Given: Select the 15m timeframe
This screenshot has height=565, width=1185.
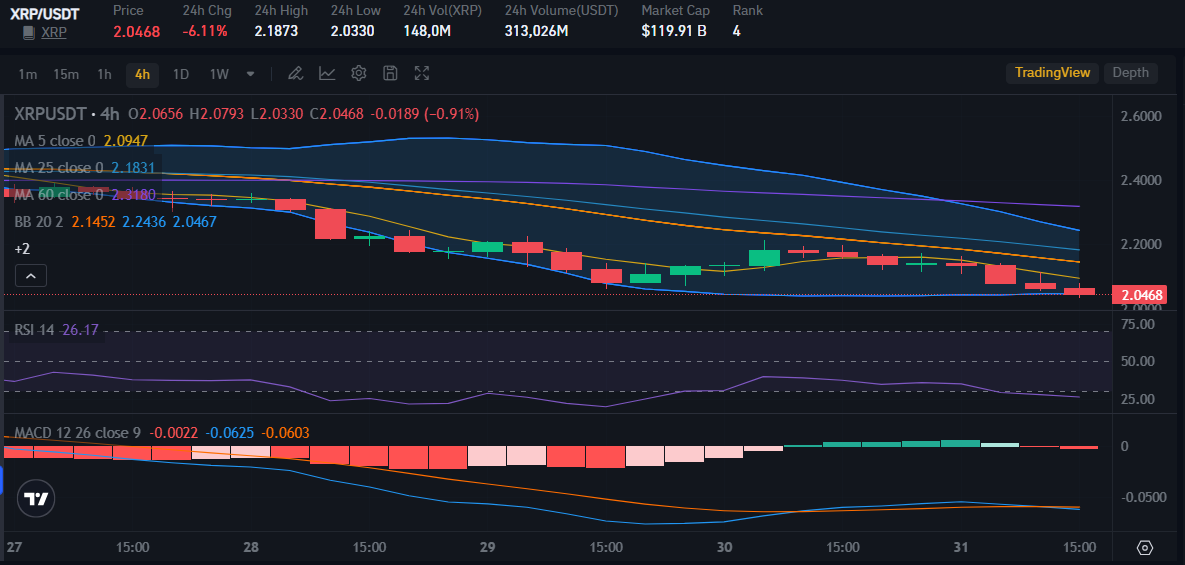Looking at the screenshot, I should (x=66, y=73).
